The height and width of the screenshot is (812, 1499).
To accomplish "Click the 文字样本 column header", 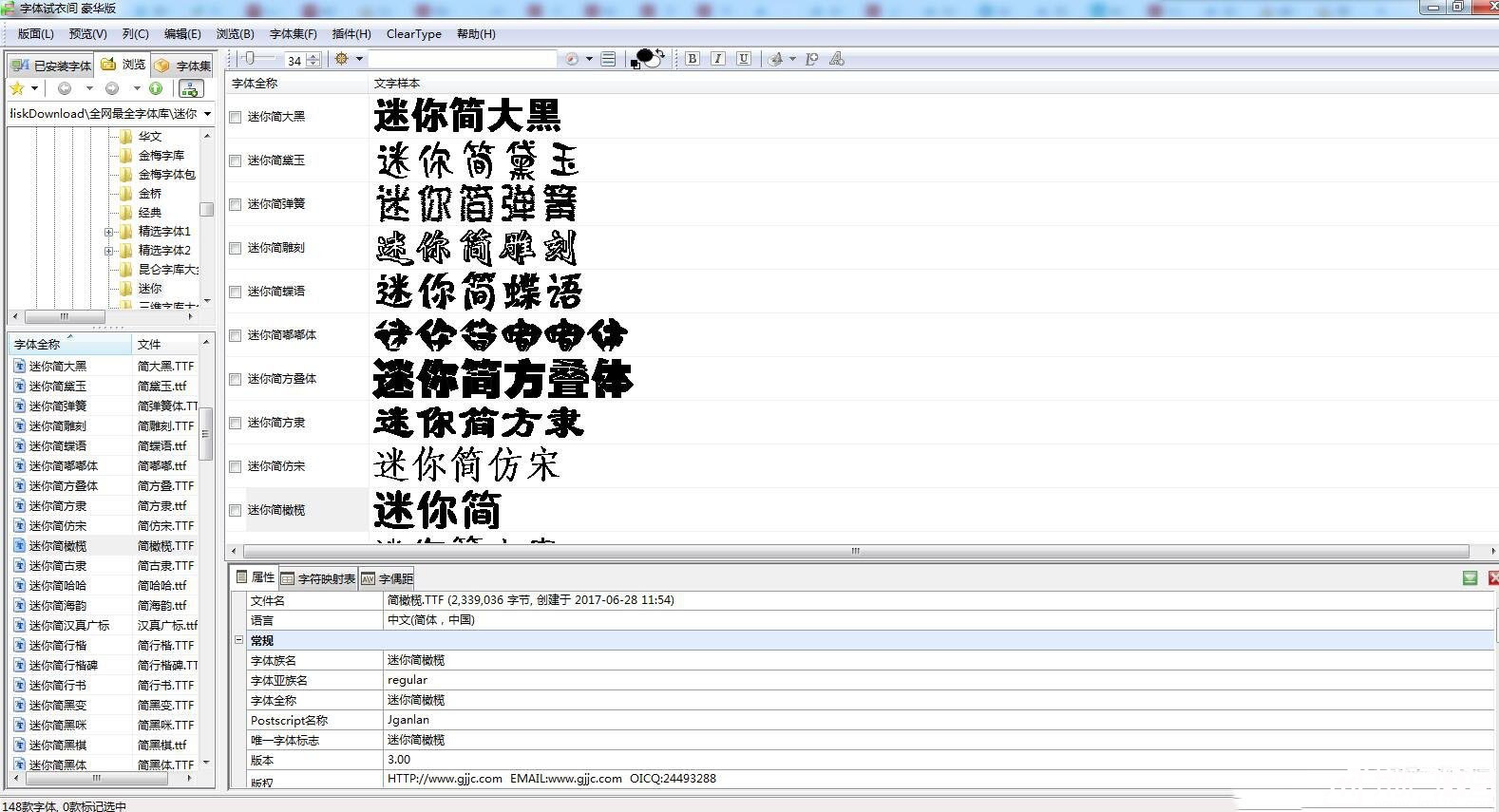I will [397, 84].
